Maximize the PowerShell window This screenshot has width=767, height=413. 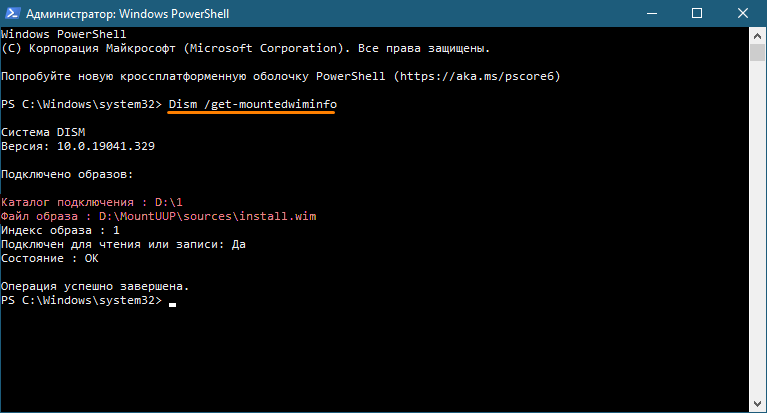pyautogui.click(x=697, y=13)
